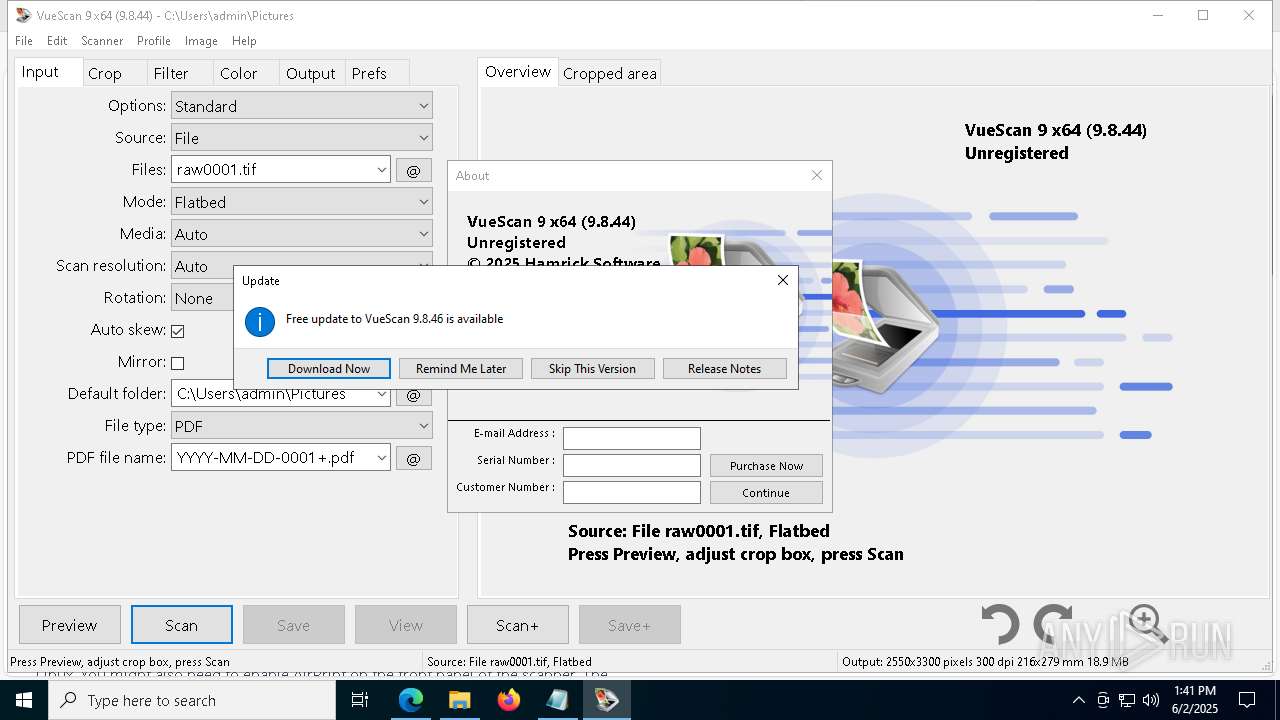Image resolution: width=1280 pixels, height=720 pixels.
Task: Open the Mode dropdown showing Flatbed
Action: pos(302,202)
